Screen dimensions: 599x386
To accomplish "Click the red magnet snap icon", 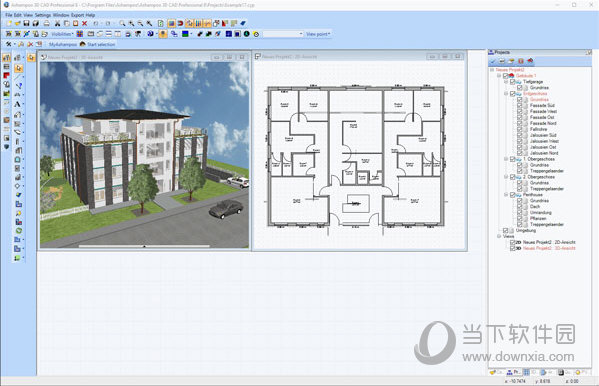I will 180,24.
